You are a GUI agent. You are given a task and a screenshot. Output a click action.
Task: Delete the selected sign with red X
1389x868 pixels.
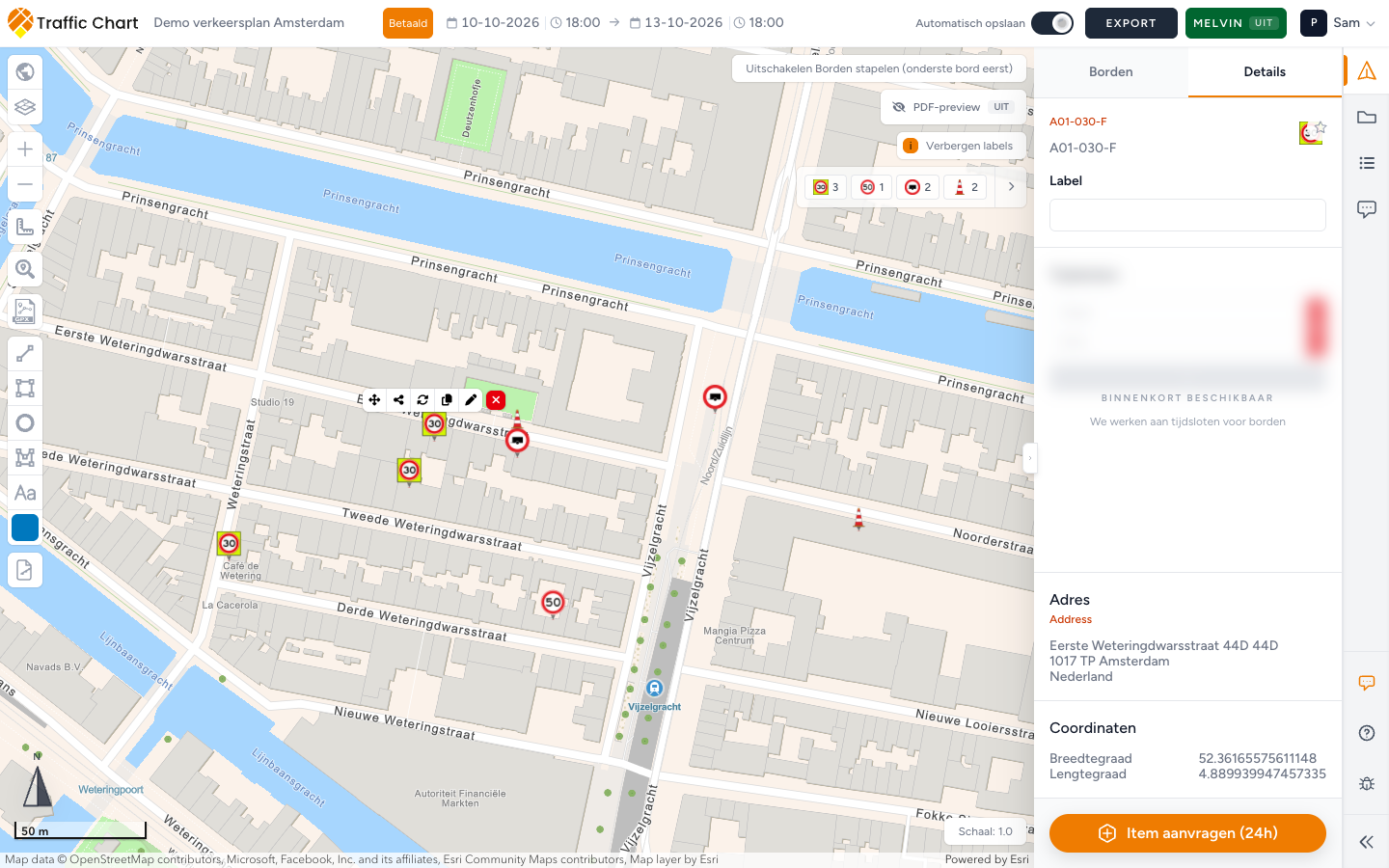point(496,399)
